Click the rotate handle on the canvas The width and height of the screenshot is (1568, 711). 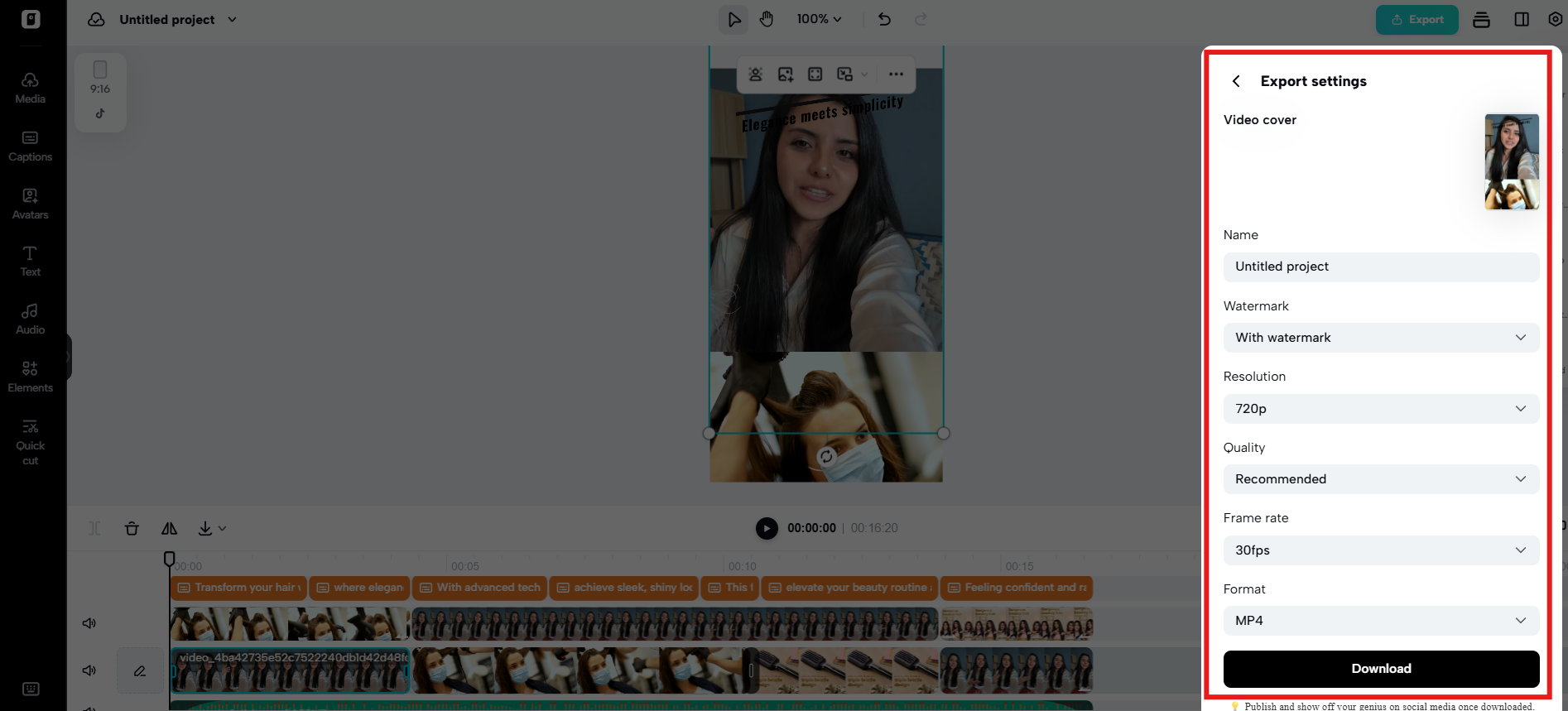click(x=826, y=456)
